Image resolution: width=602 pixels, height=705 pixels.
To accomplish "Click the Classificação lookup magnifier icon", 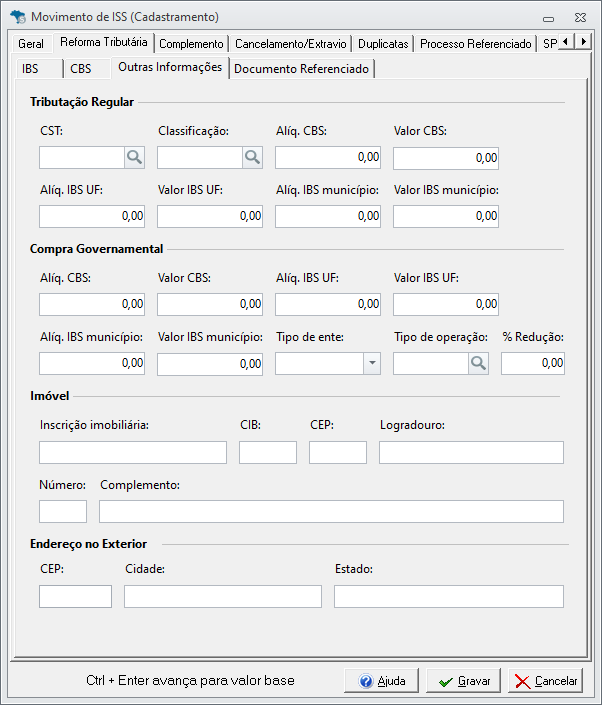I will click(252, 158).
